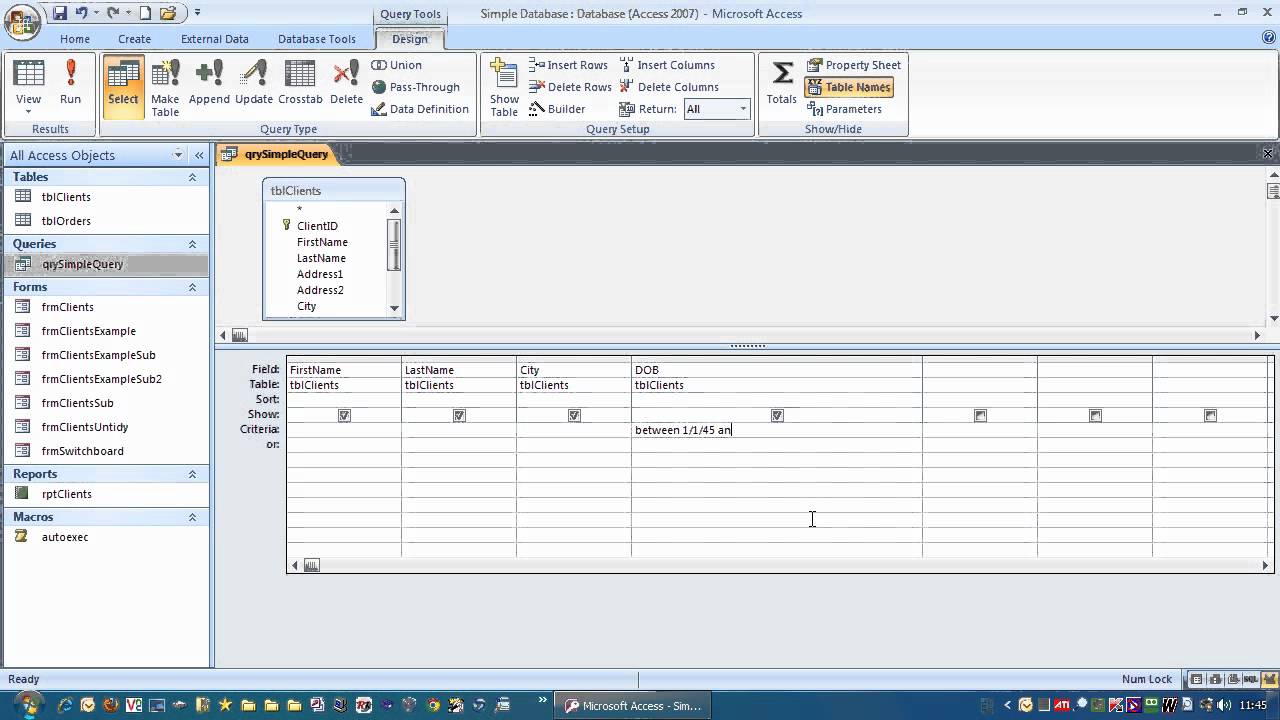Click the DOB criteria input cell
This screenshot has width=1280, height=720.
pos(776,430)
